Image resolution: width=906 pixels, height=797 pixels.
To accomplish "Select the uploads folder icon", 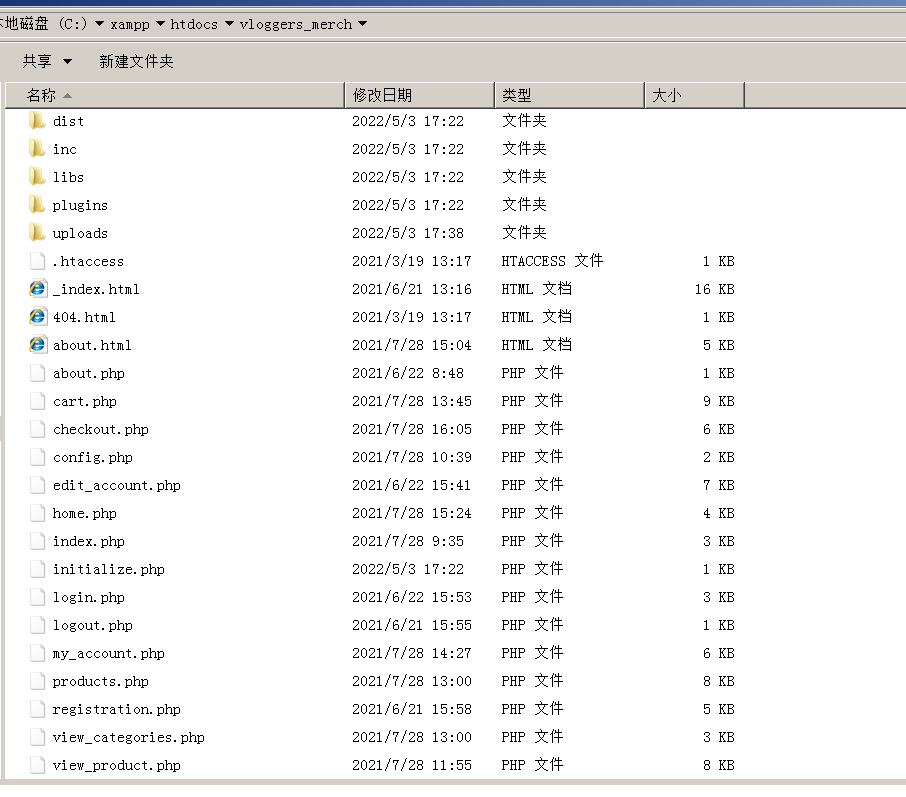I will point(37,233).
